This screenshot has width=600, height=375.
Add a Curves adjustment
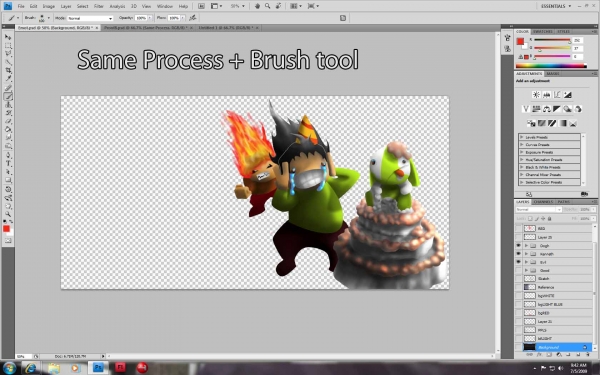[557, 95]
